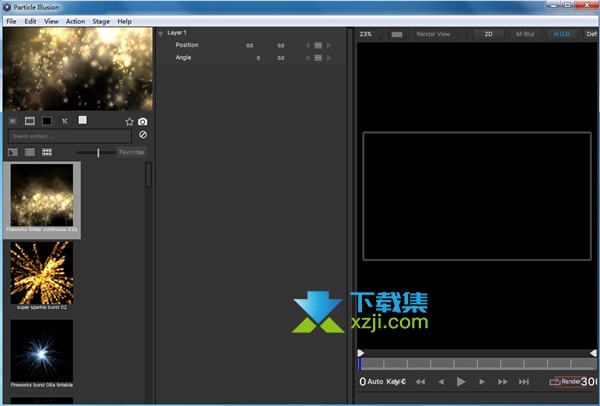The image size is (600, 406).
Task: Click the filmstrip icon under the preview
Action: coord(30,121)
